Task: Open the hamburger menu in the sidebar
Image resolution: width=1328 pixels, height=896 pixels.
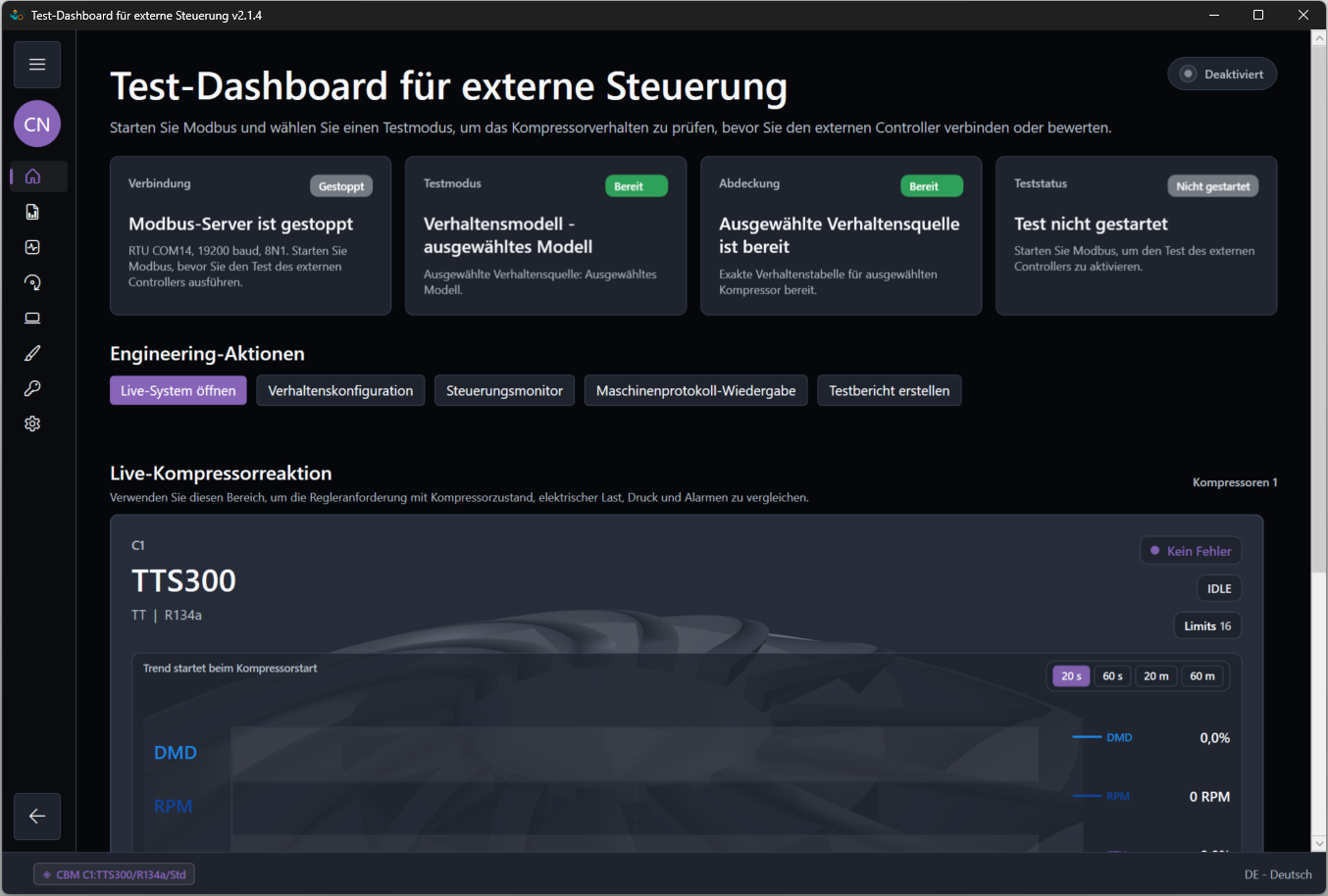Action: click(x=37, y=65)
